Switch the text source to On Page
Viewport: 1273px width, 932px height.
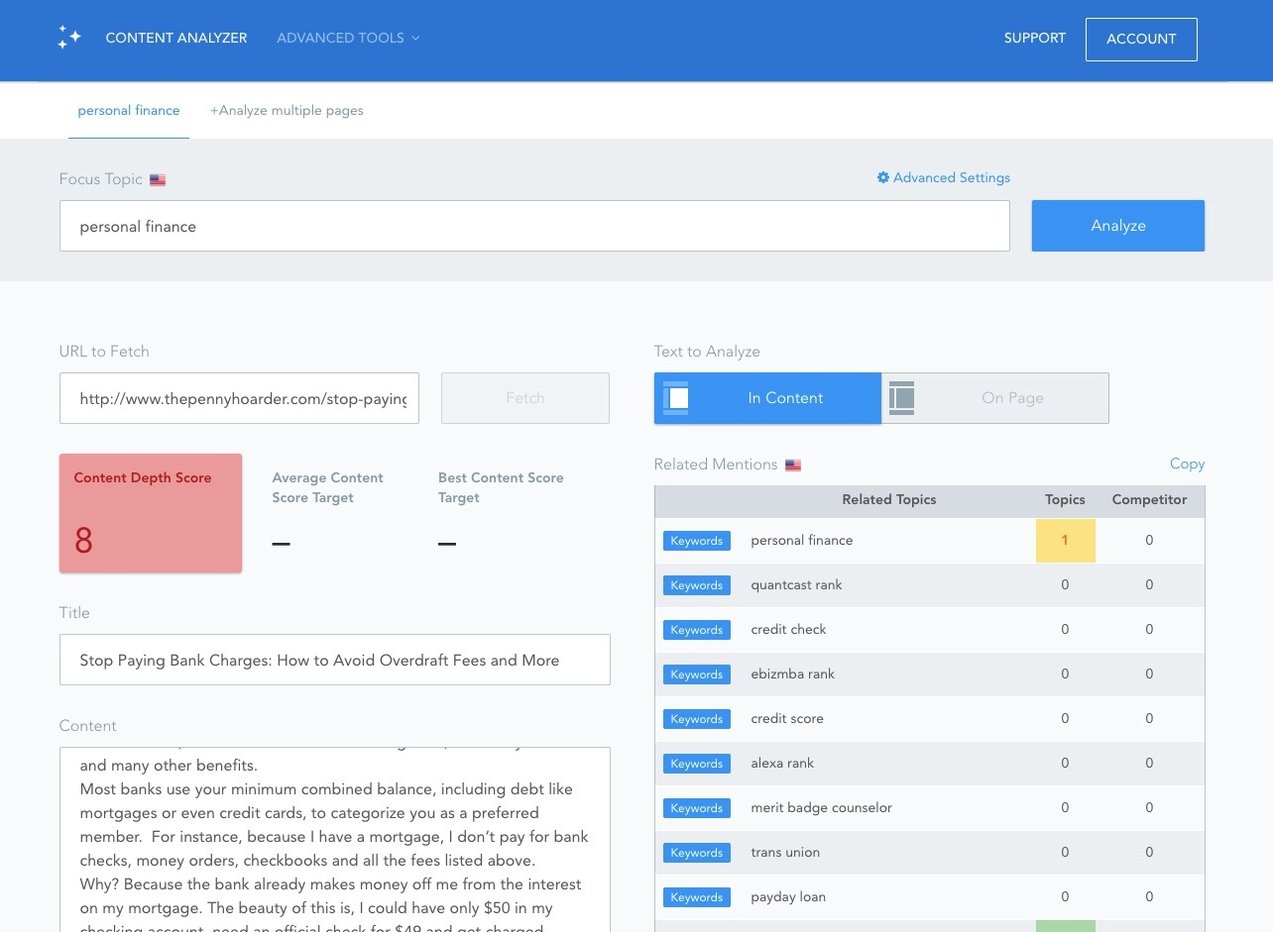(x=995, y=398)
